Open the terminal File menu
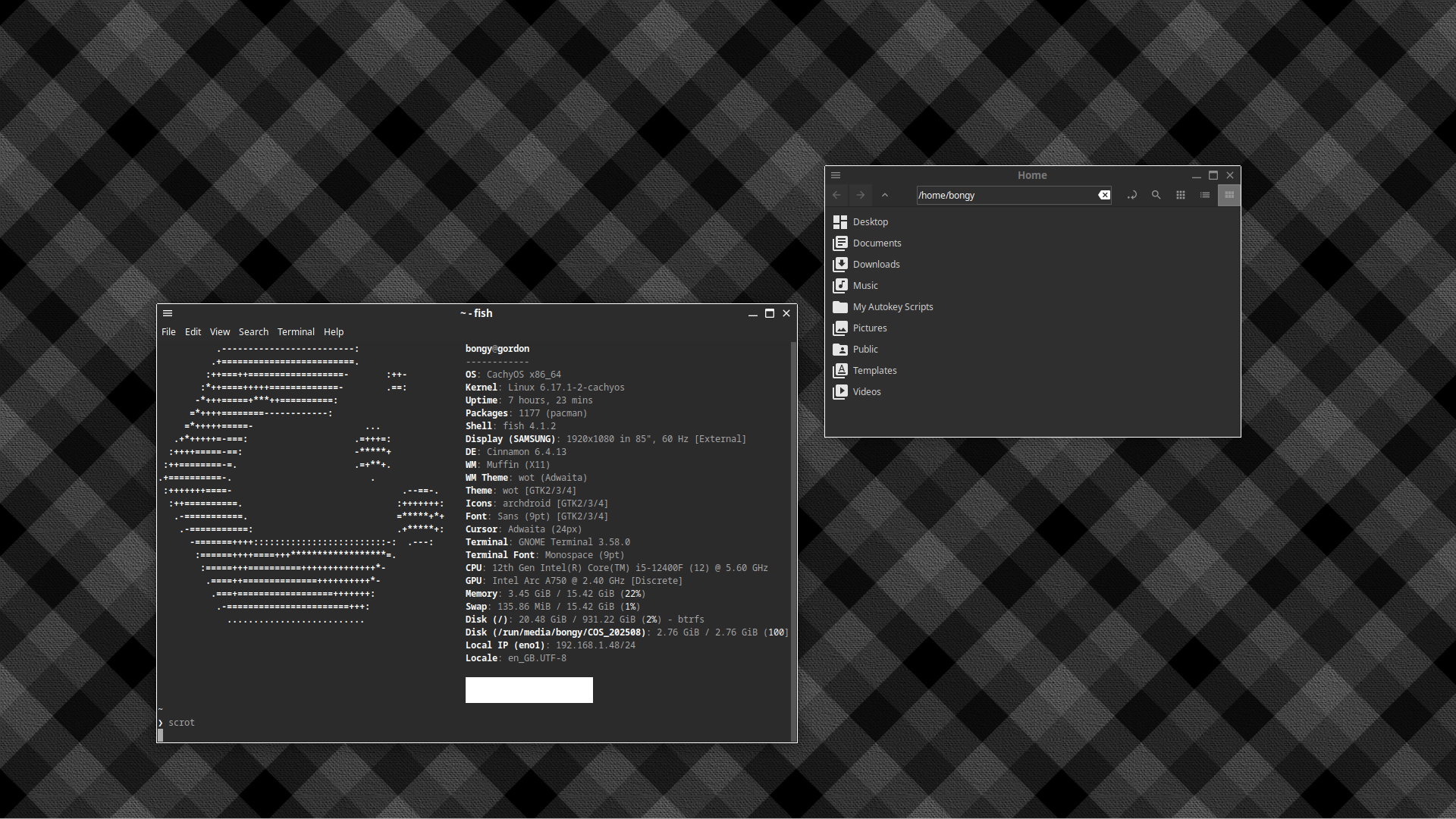 [168, 332]
